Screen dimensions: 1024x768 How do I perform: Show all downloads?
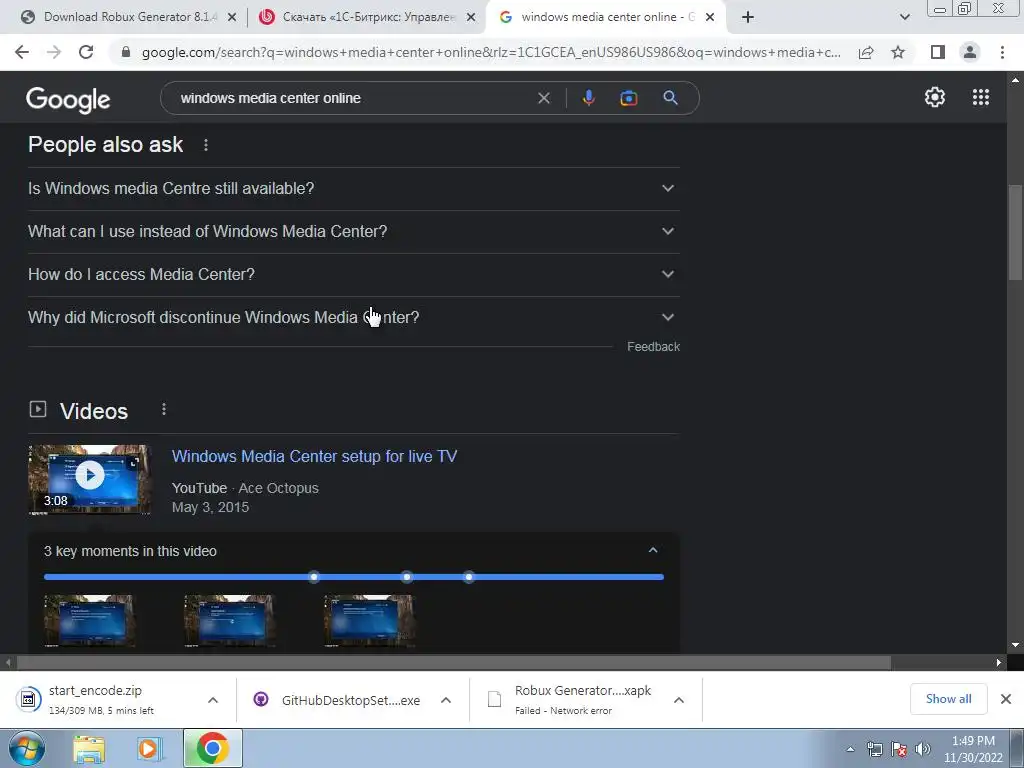(x=948, y=699)
